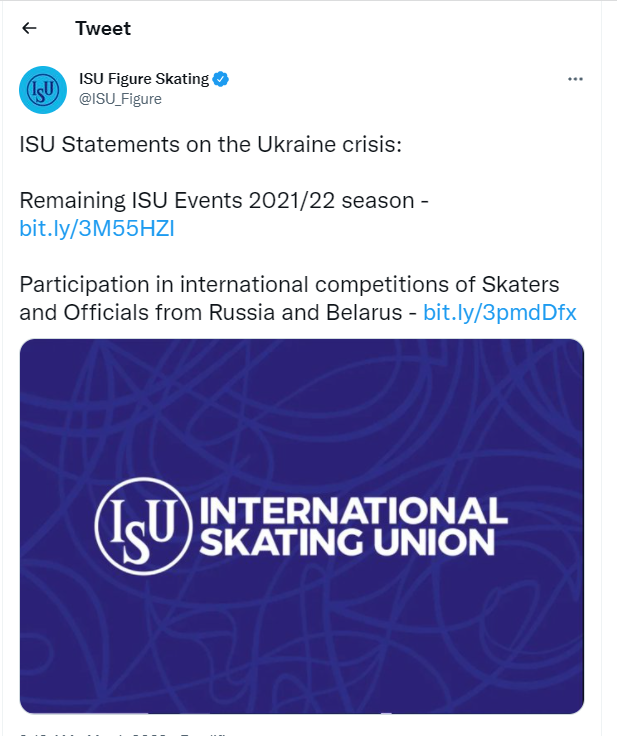Click the 'ISU Statements on the Ukraine crisis' line
617x736 pixels.
(x=210, y=144)
